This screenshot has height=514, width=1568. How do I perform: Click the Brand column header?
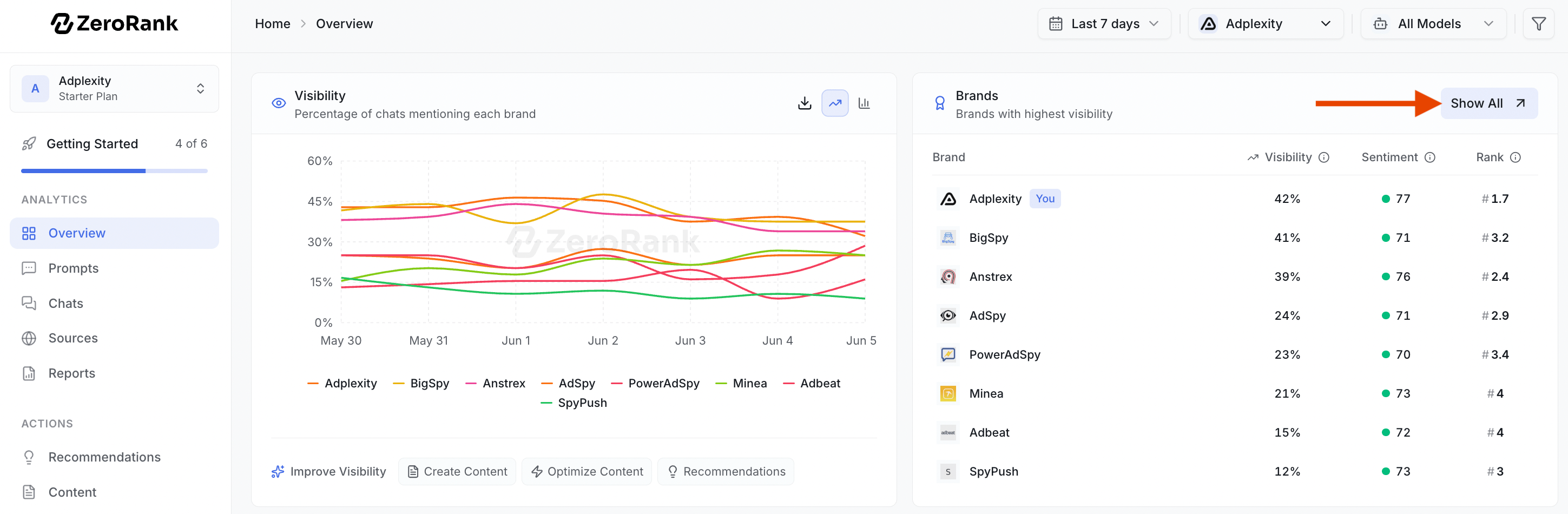[x=949, y=157]
